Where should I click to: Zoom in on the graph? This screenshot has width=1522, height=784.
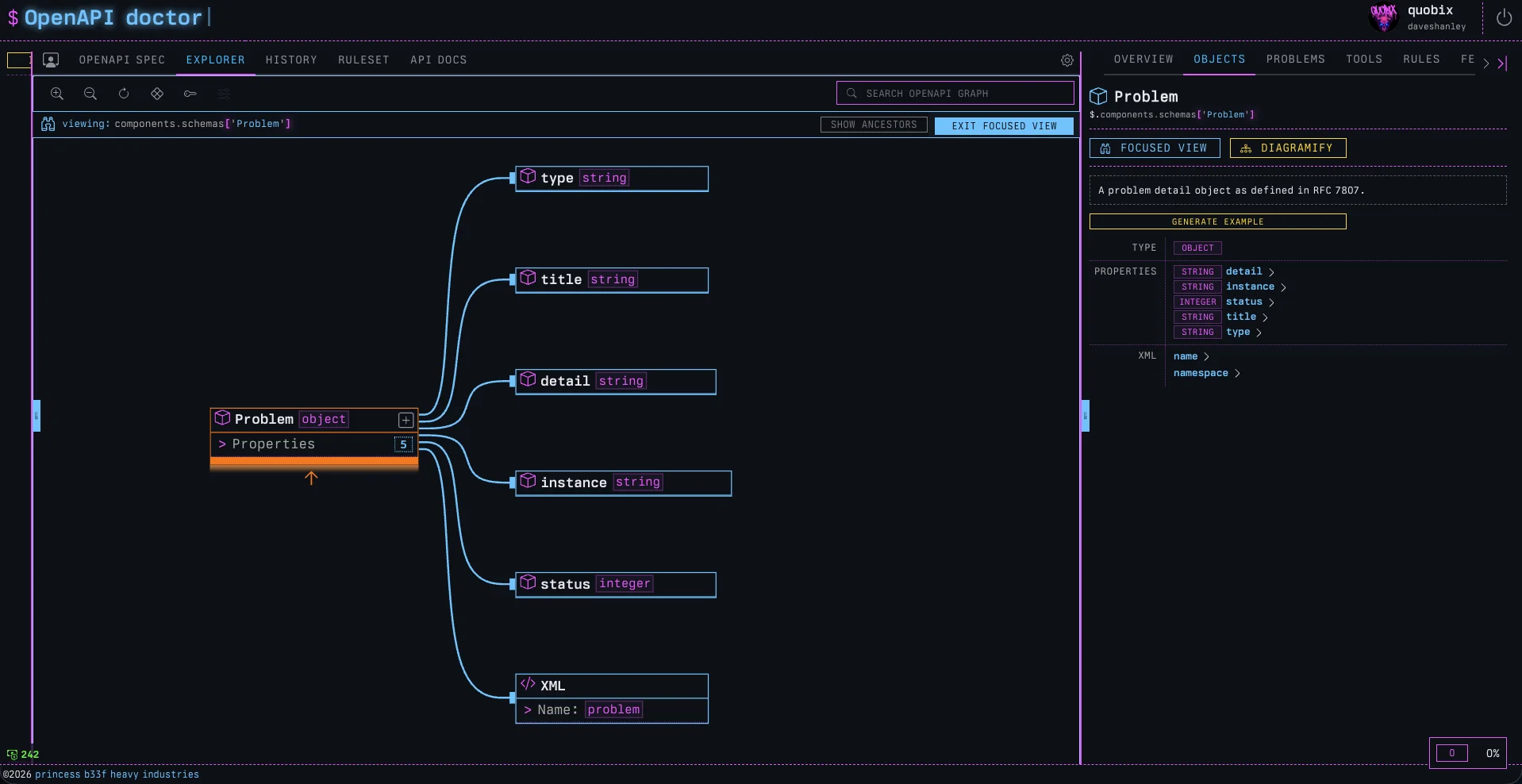(57, 94)
